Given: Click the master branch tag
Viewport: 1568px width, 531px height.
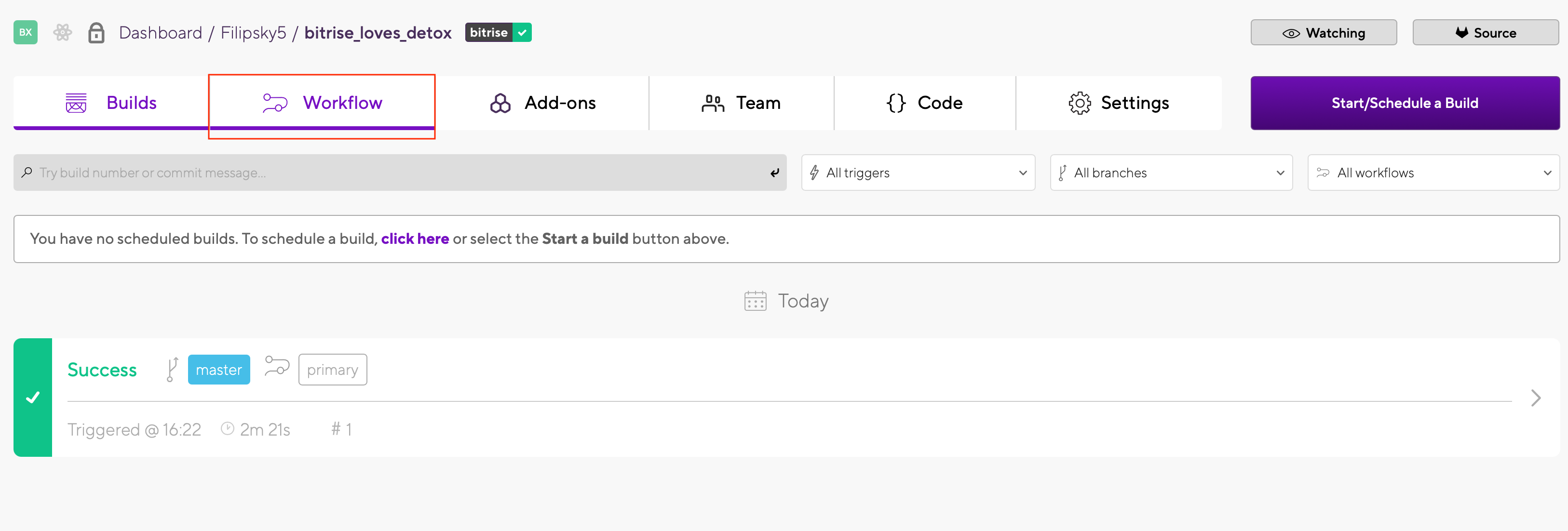Looking at the screenshot, I should click(x=219, y=370).
